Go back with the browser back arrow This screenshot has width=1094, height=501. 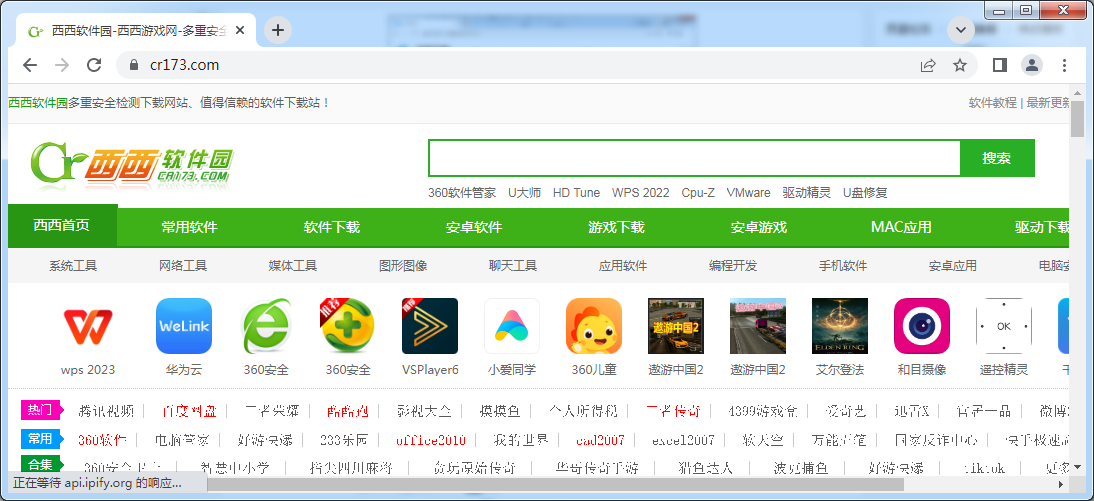click(29, 65)
